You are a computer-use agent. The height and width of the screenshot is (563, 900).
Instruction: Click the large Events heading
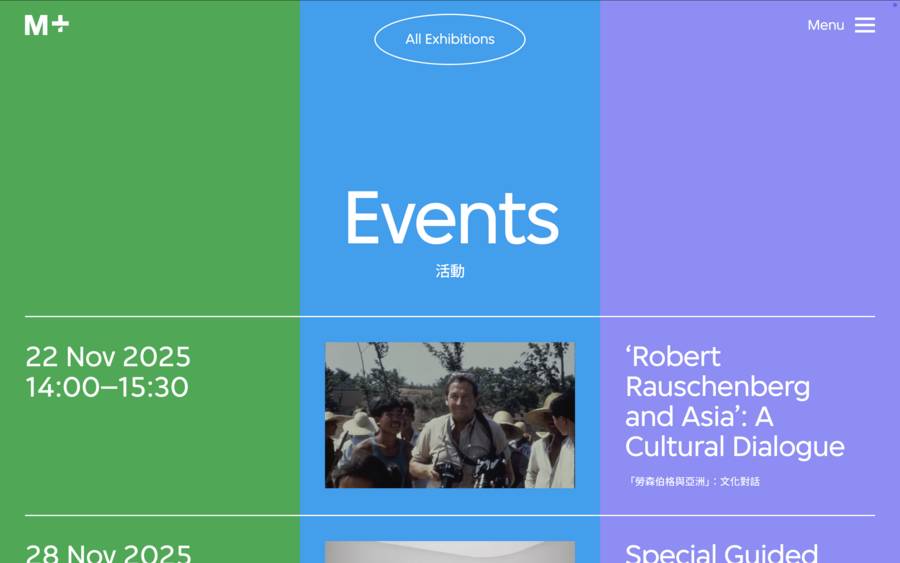pyautogui.click(x=450, y=218)
